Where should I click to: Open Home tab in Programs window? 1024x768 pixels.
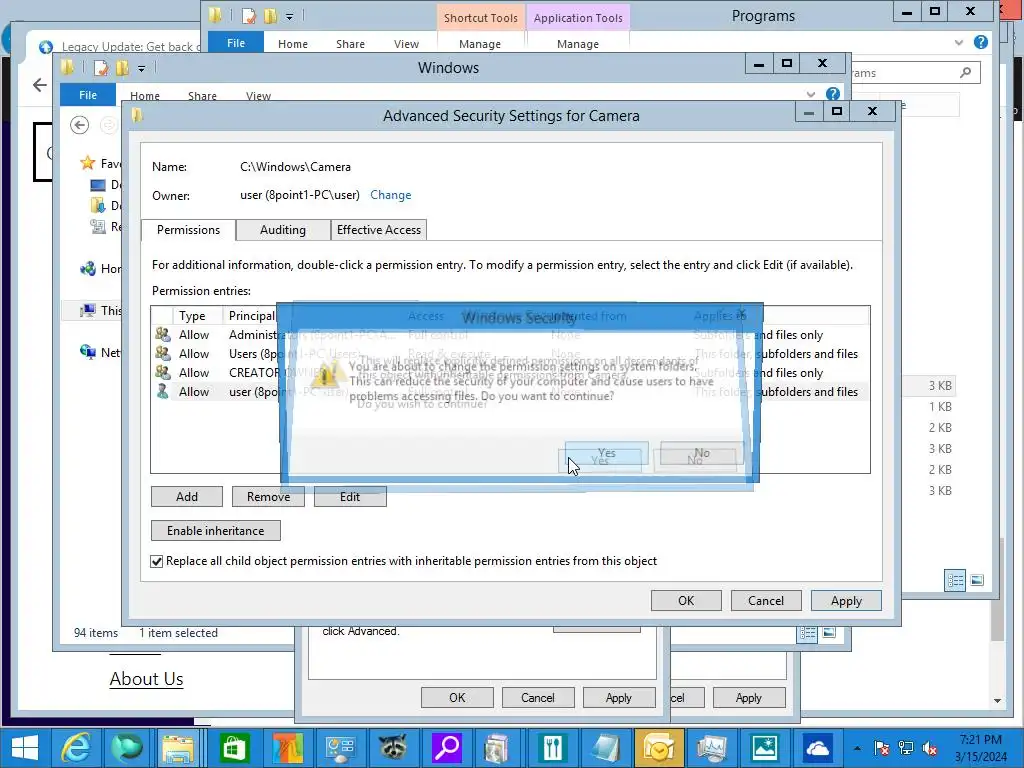click(293, 44)
